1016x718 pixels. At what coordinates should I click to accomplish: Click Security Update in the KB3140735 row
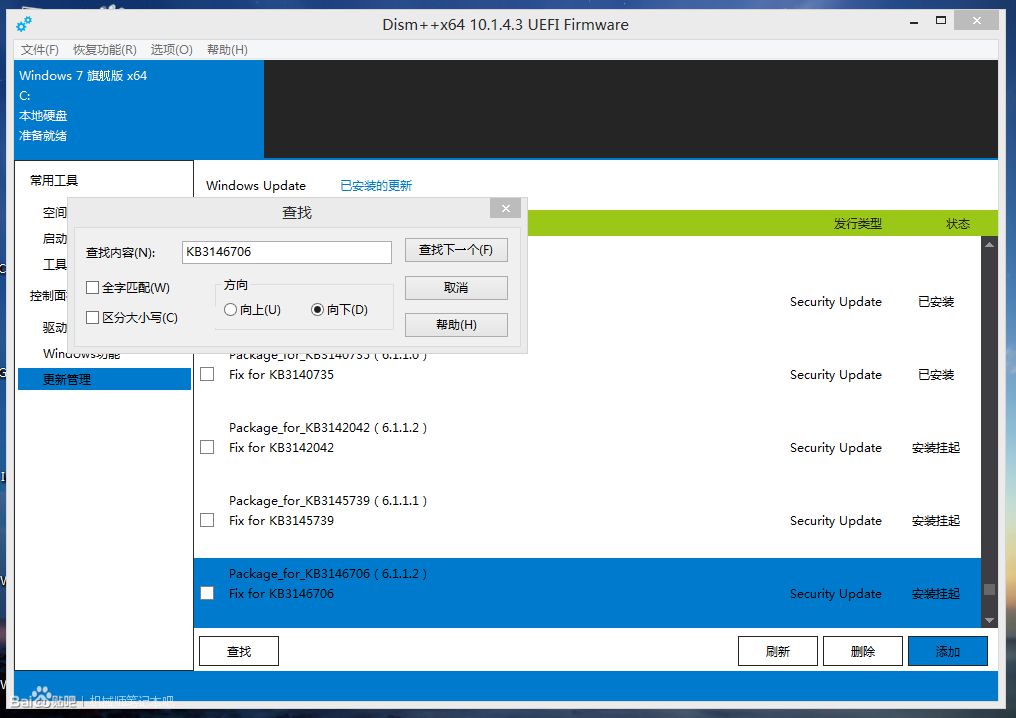point(836,375)
